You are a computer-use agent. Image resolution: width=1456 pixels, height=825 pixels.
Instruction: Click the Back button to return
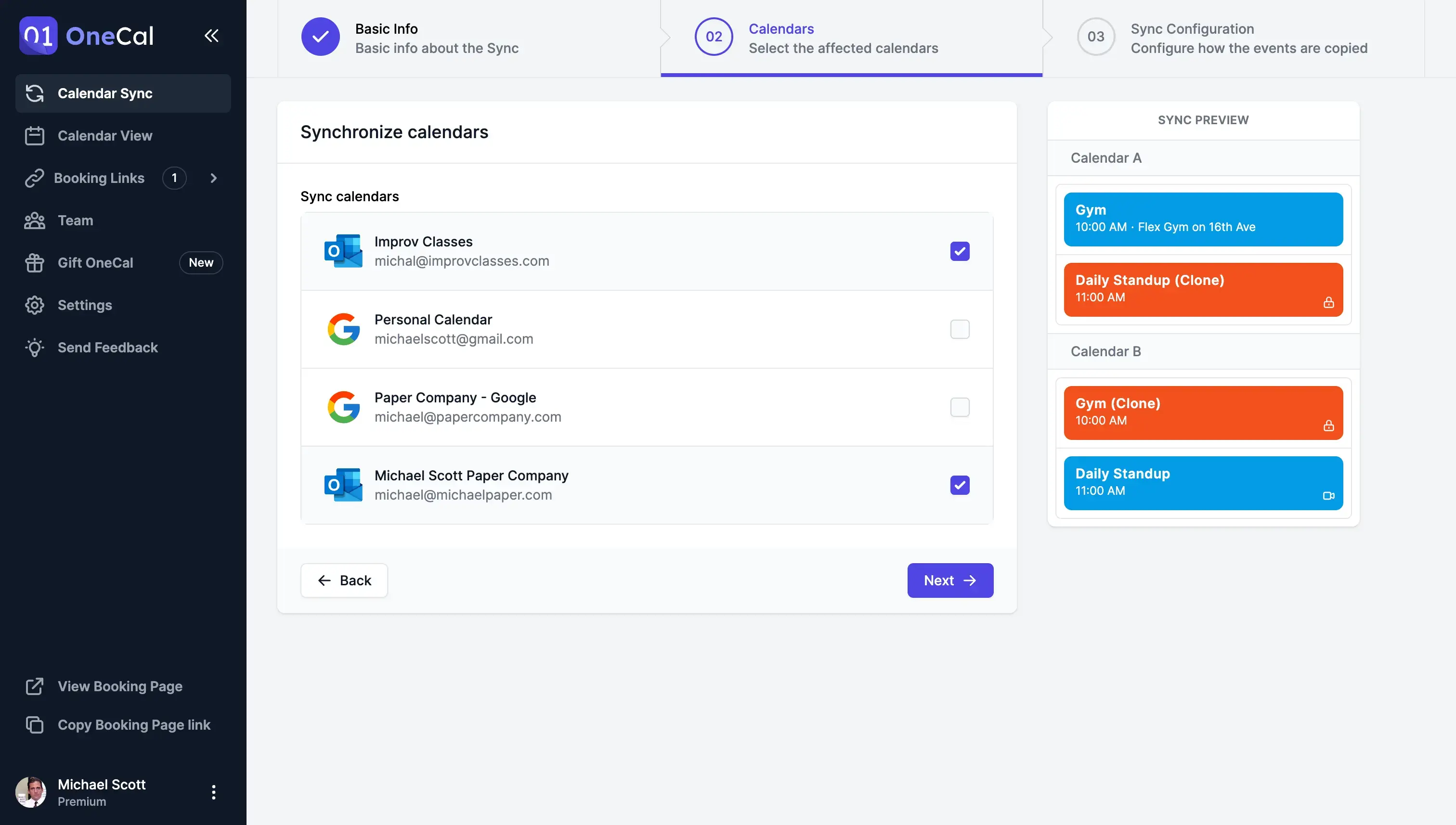coord(344,580)
